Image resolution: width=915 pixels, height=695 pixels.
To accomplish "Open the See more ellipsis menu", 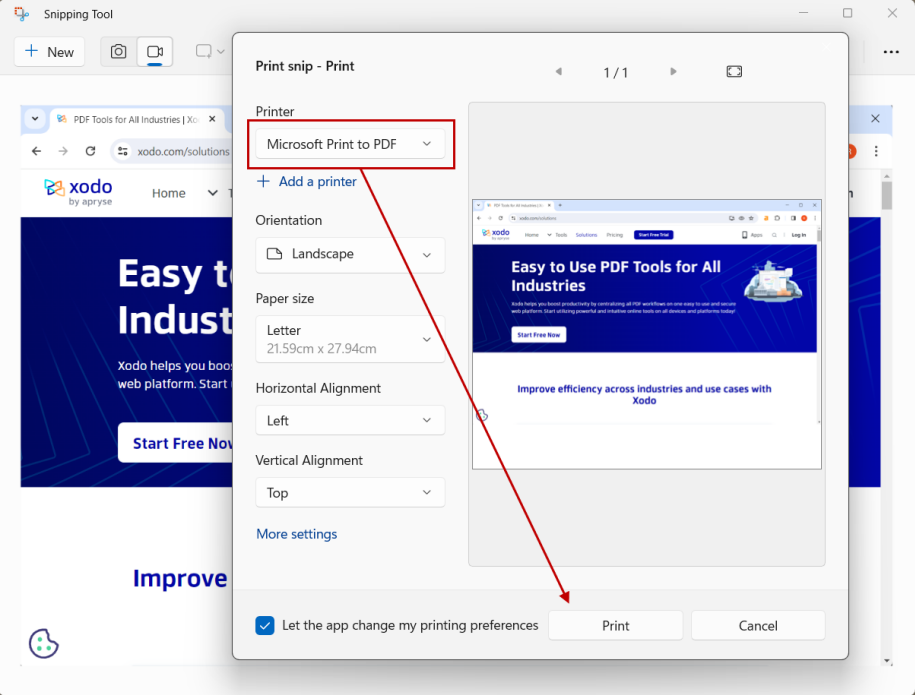I will pyautogui.click(x=893, y=51).
